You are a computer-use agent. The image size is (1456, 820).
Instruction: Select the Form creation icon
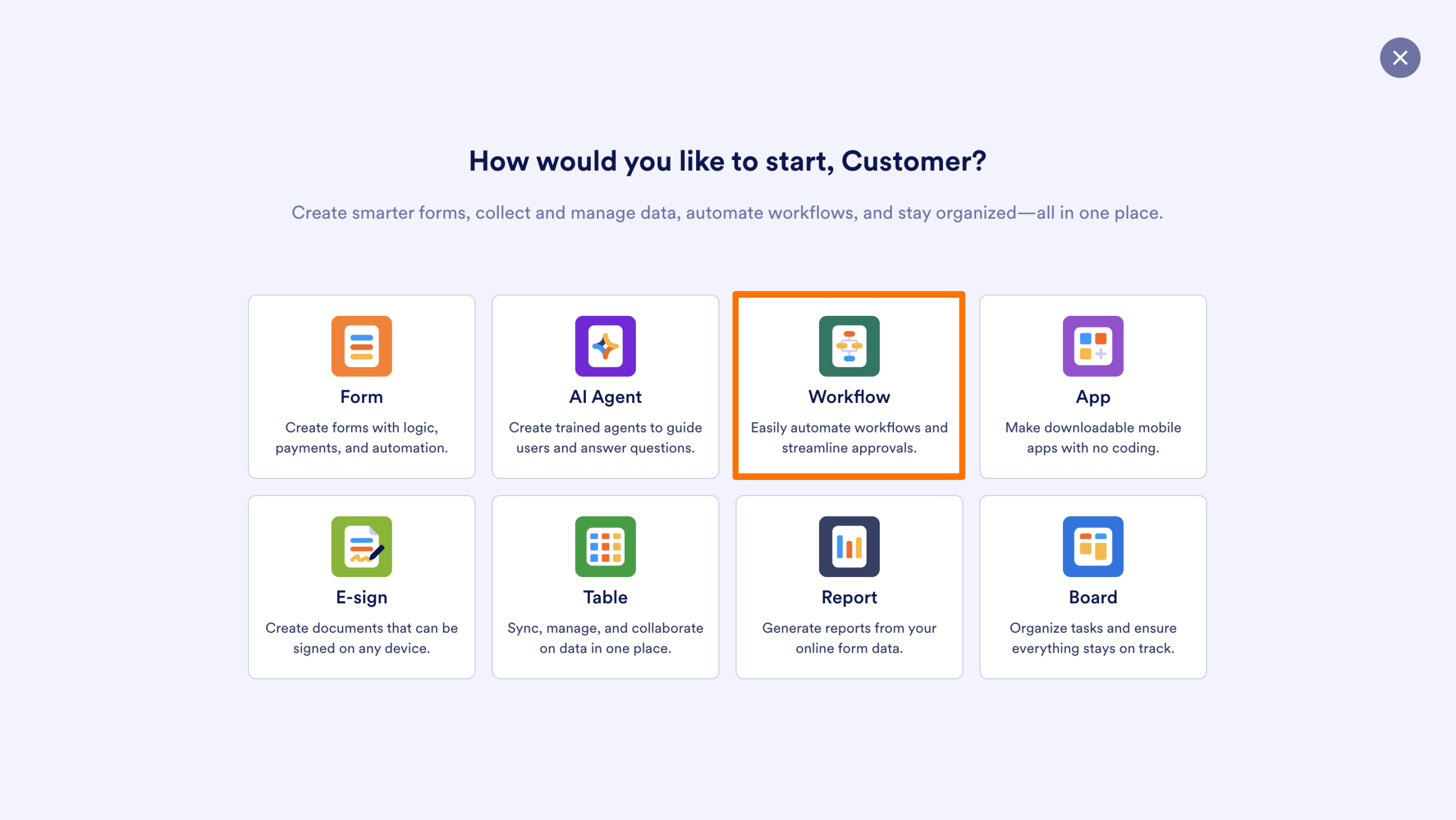[362, 347]
